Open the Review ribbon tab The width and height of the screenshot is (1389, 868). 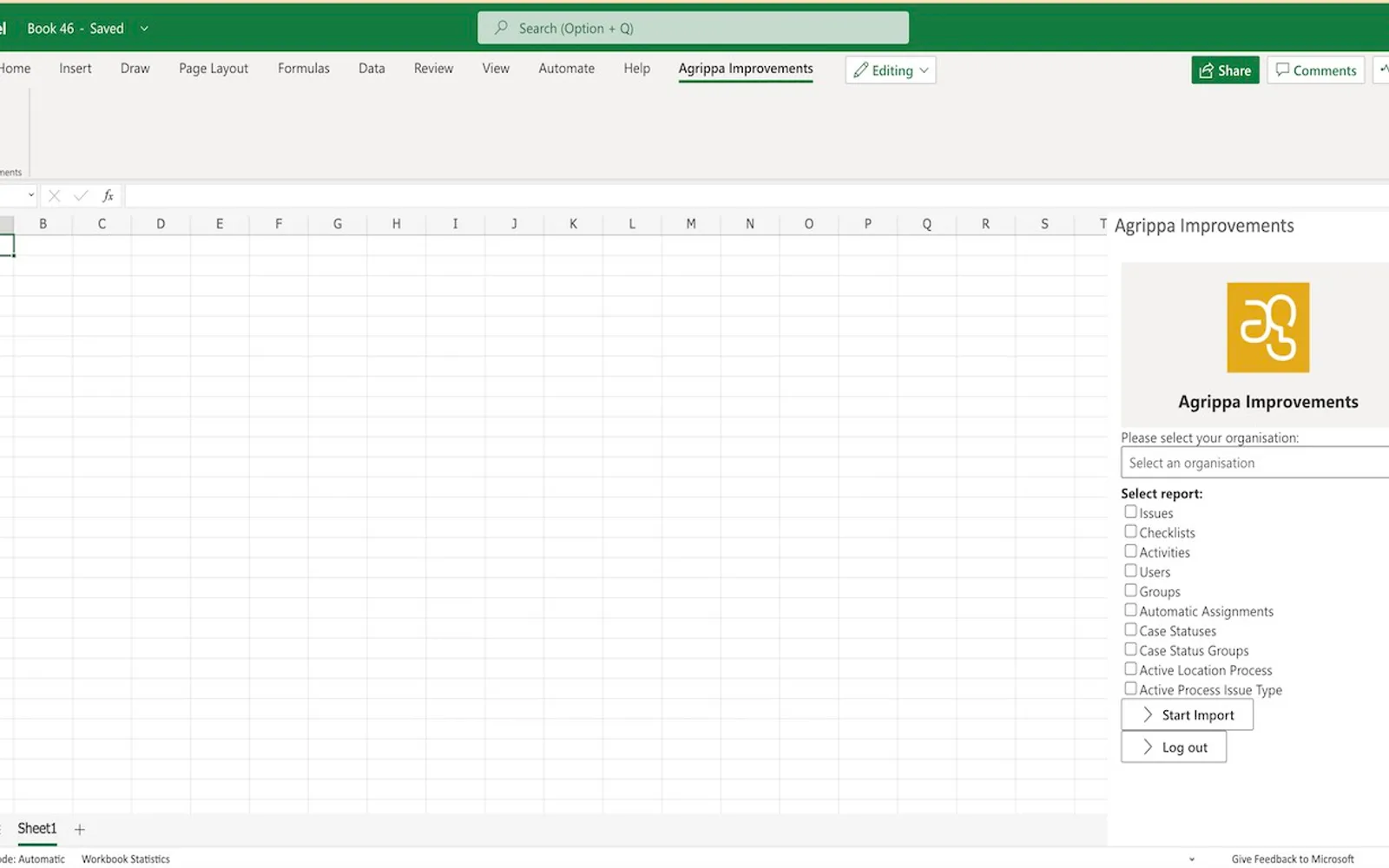click(433, 69)
